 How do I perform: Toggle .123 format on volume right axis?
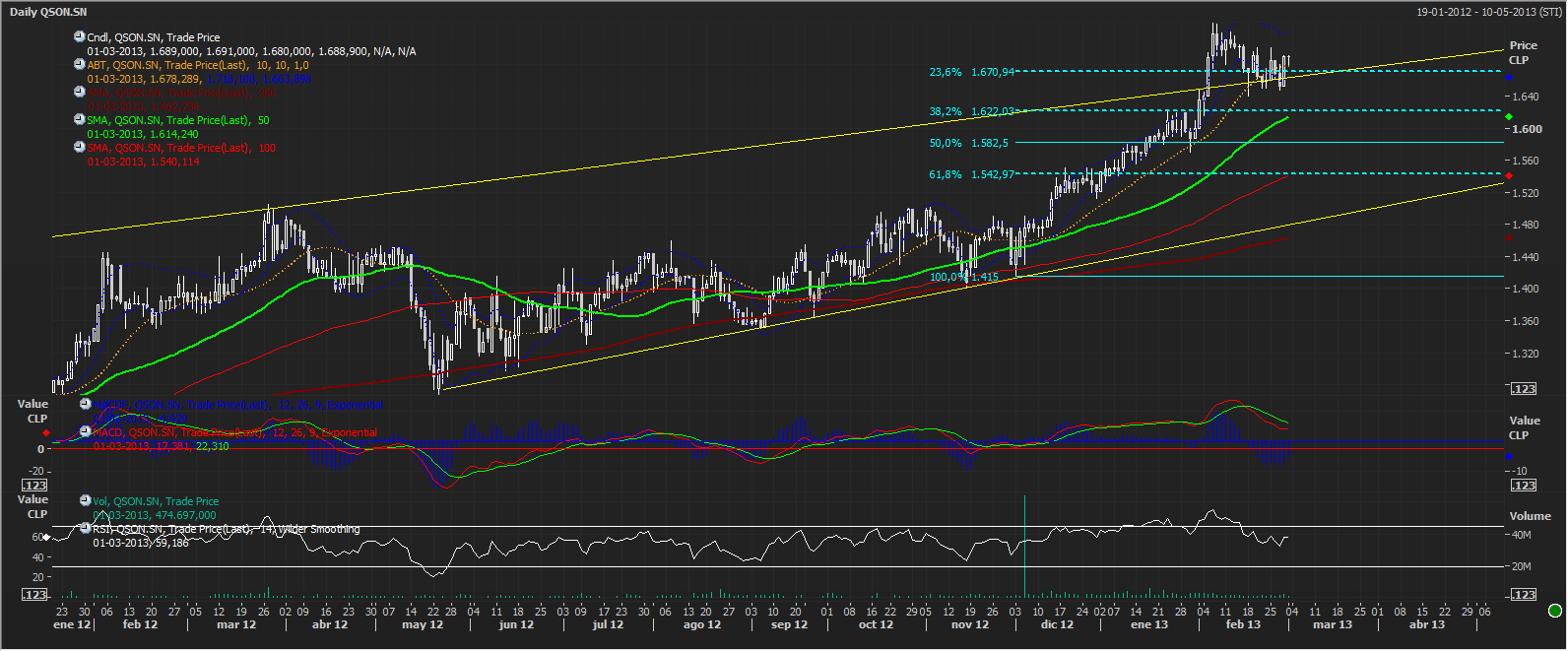pos(1524,594)
